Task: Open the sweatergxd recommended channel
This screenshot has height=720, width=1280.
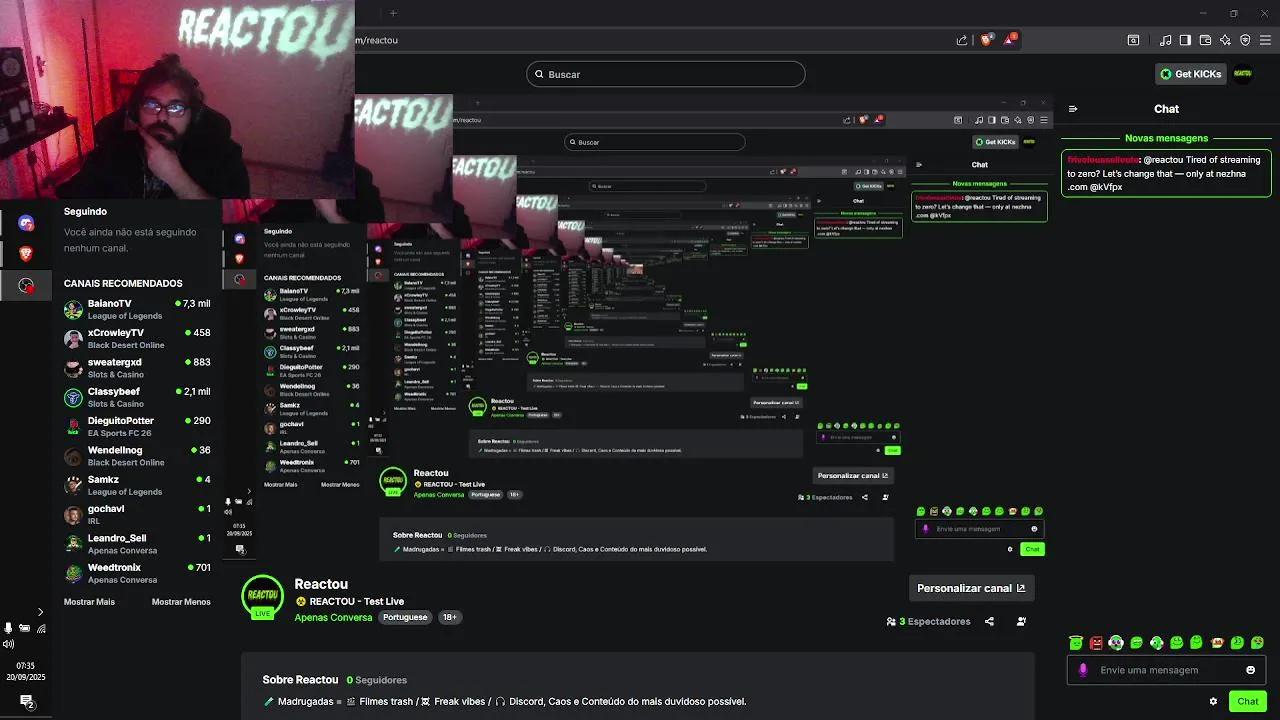Action: [x=137, y=368]
